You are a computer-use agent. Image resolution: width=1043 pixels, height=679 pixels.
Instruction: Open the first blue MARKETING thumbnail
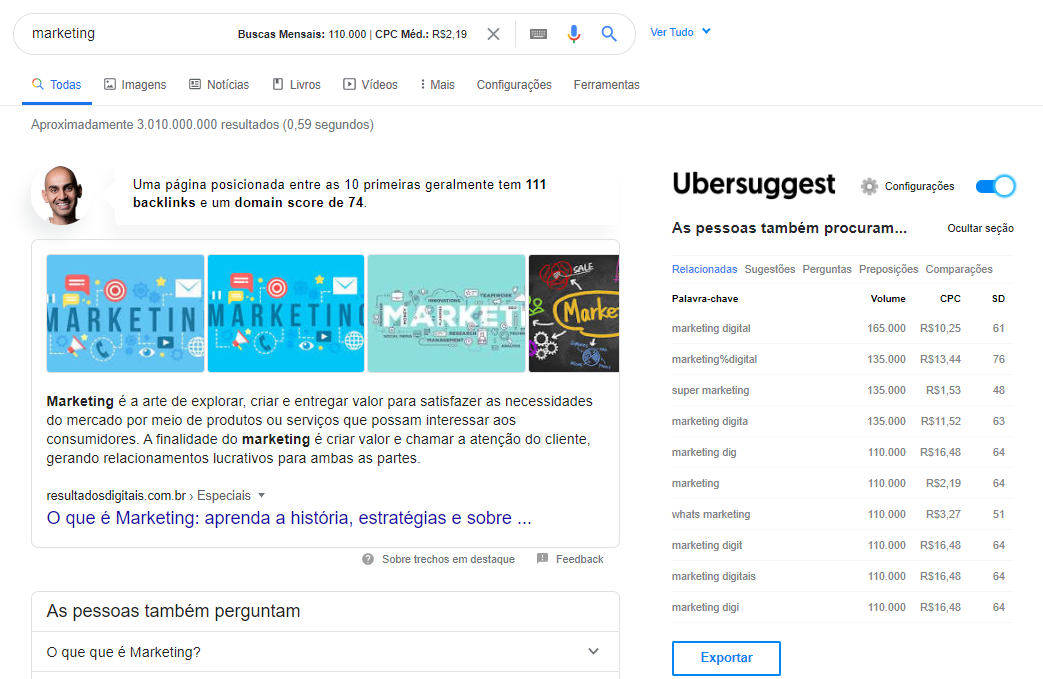click(x=125, y=313)
